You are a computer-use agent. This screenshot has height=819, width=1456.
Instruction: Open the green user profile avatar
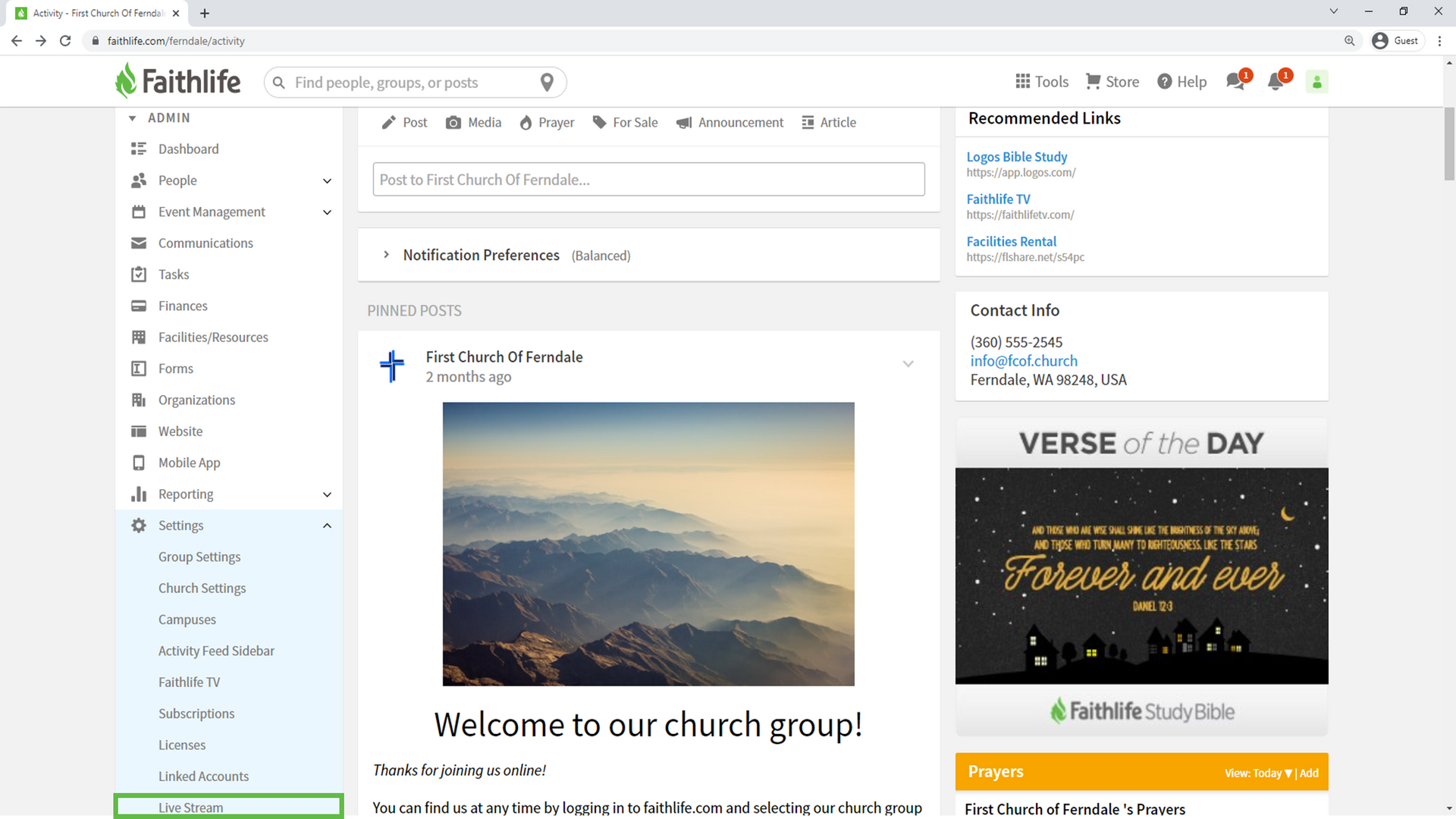coord(1317,82)
